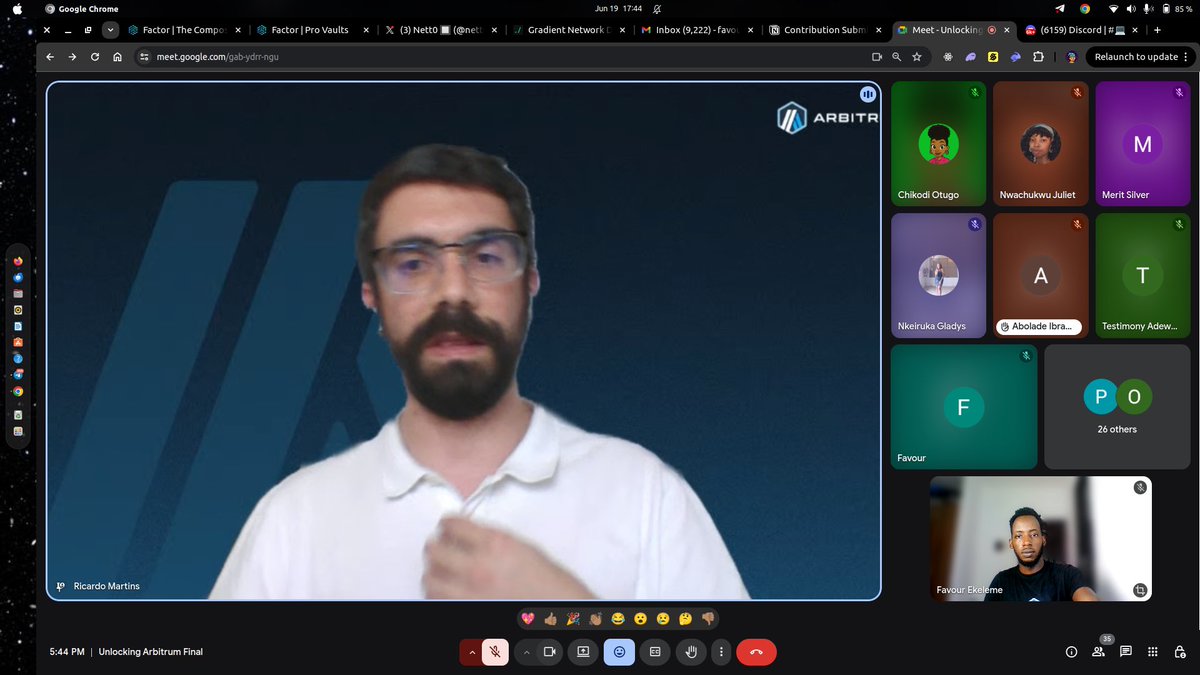This screenshot has height=675, width=1200.
Task: Start presenting your screen
Action: coord(583,652)
